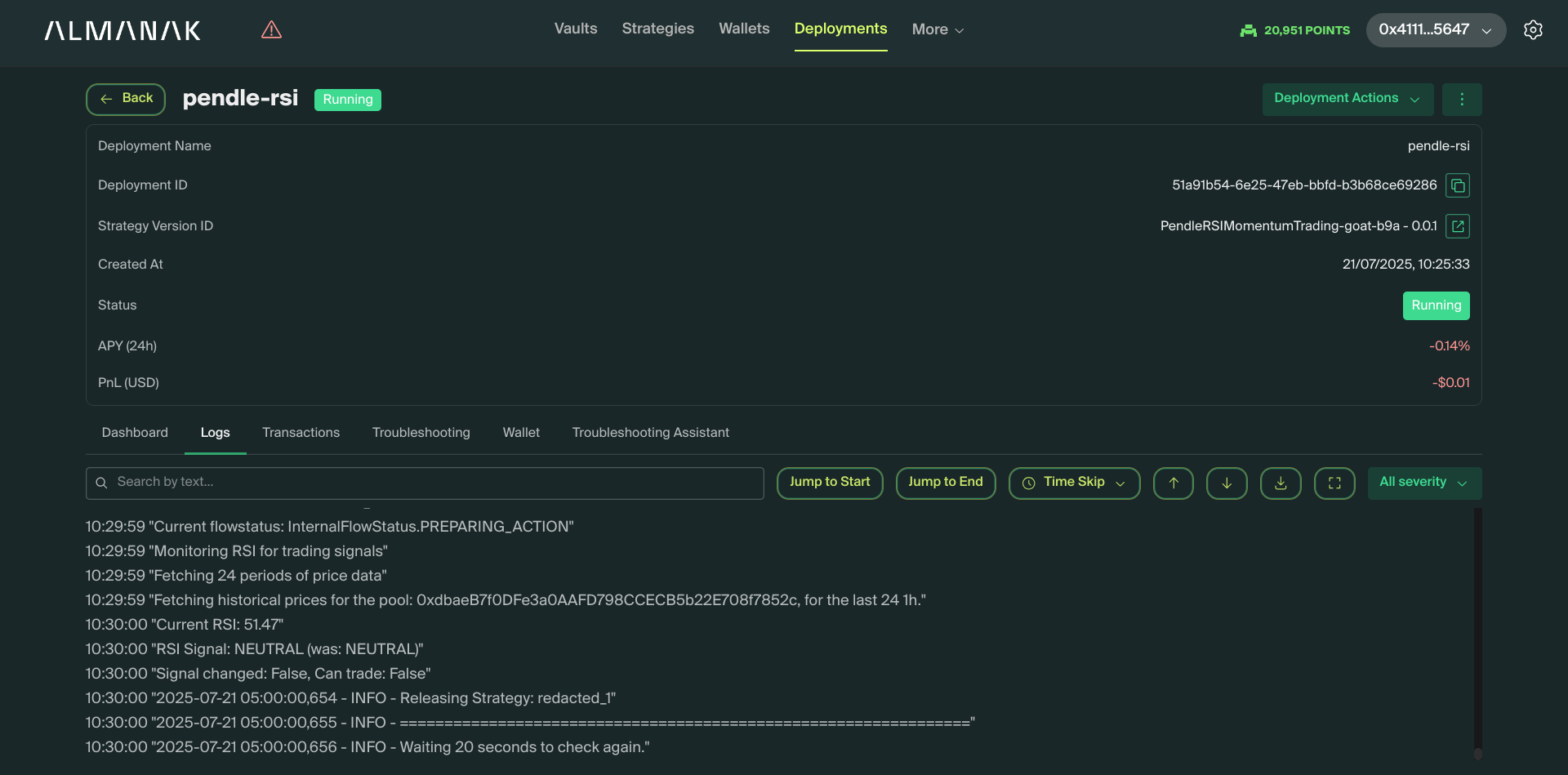1568x775 pixels.
Task: Click log line "Fetching 24 periods of price data"
Action: (236, 576)
